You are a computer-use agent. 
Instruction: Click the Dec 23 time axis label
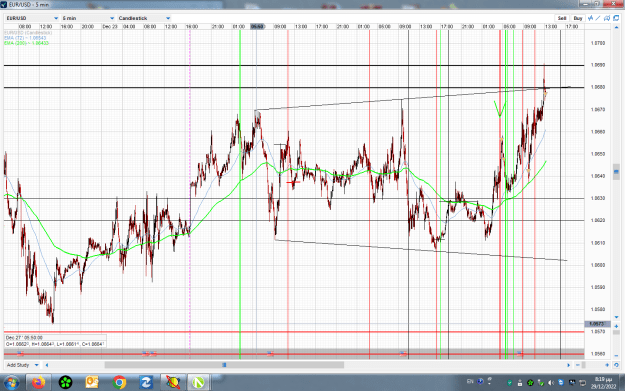110,26
